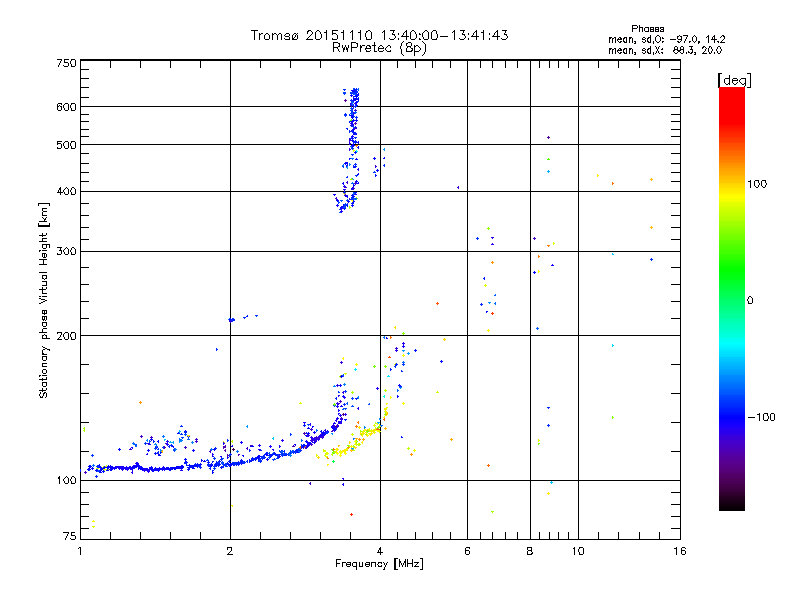The height and width of the screenshot is (600, 800).
Task: Click the colorbar tick label '100'
Action: point(757,184)
